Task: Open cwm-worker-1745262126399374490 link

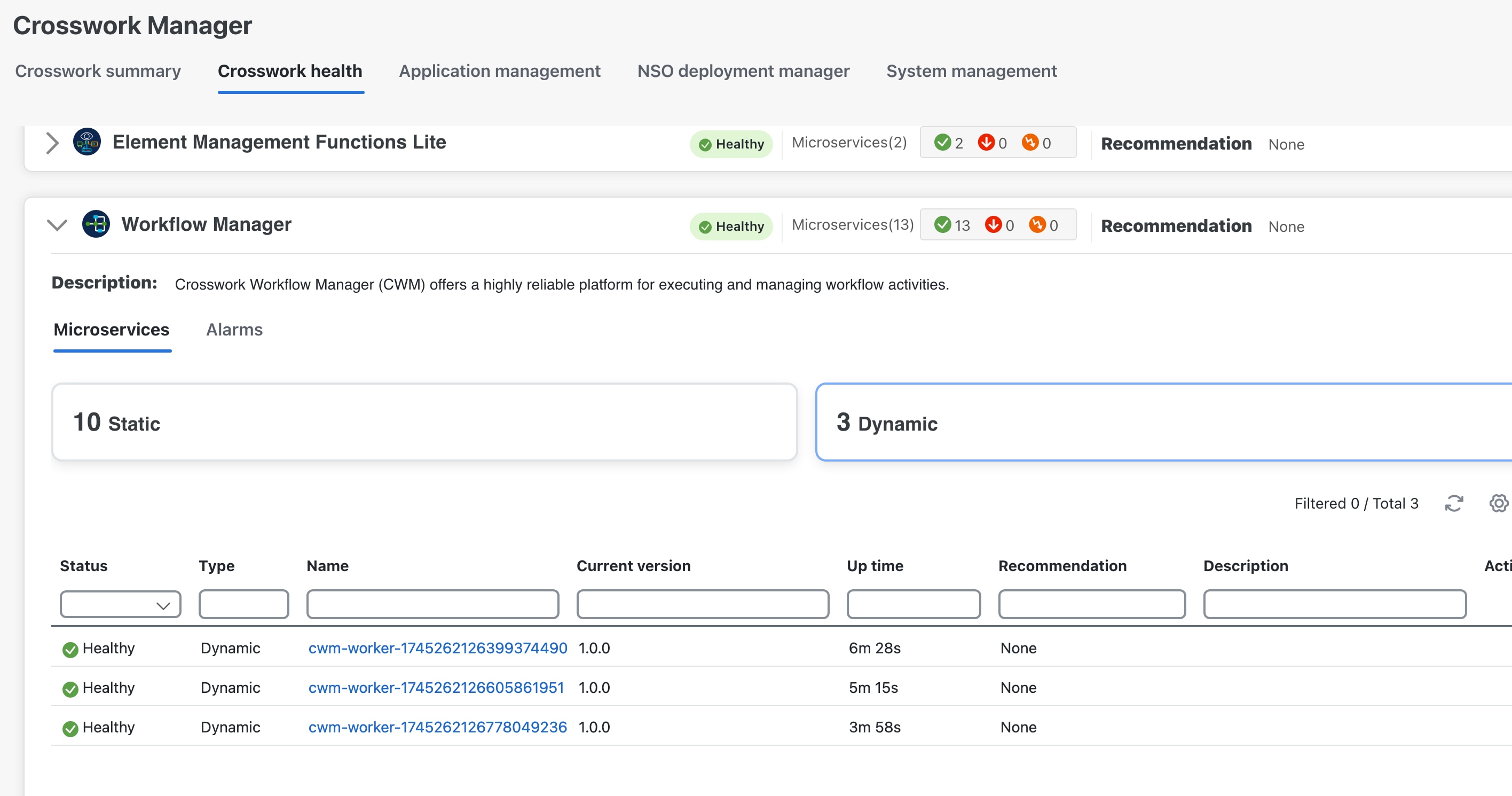Action: pos(438,648)
